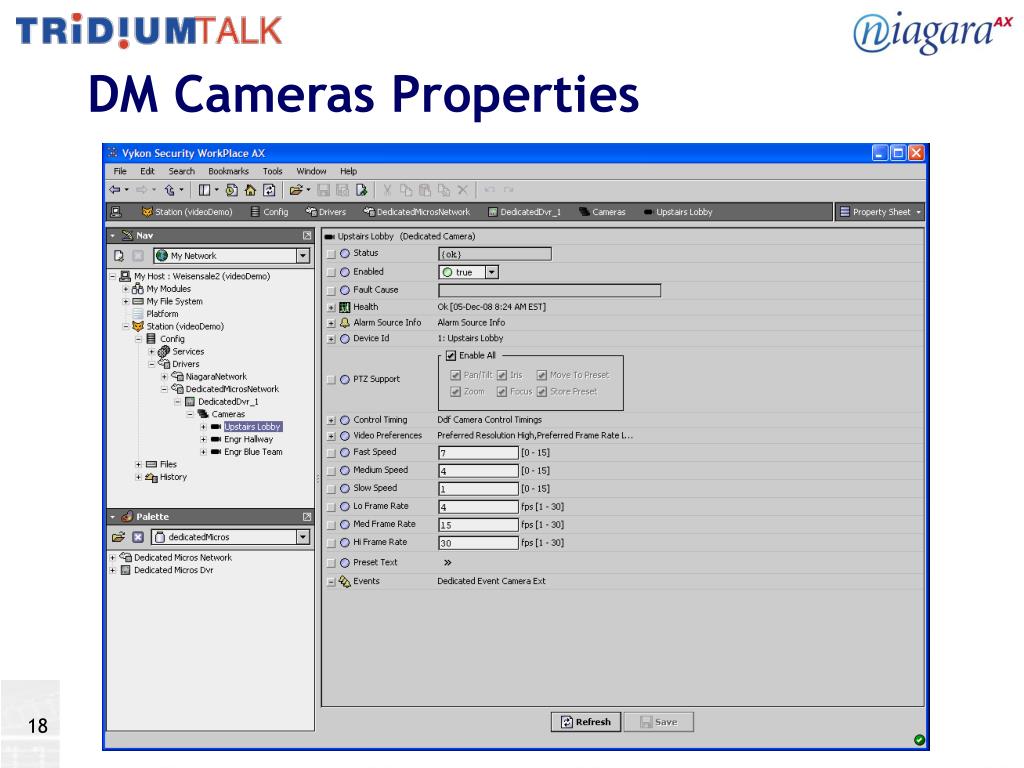Go to Home via house icon

(x=250, y=190)
